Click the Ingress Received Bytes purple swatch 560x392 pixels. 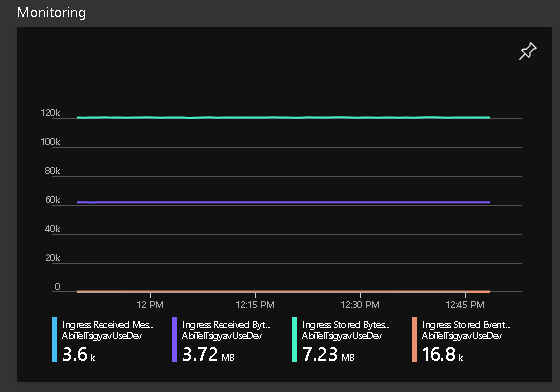click(174, 340)
